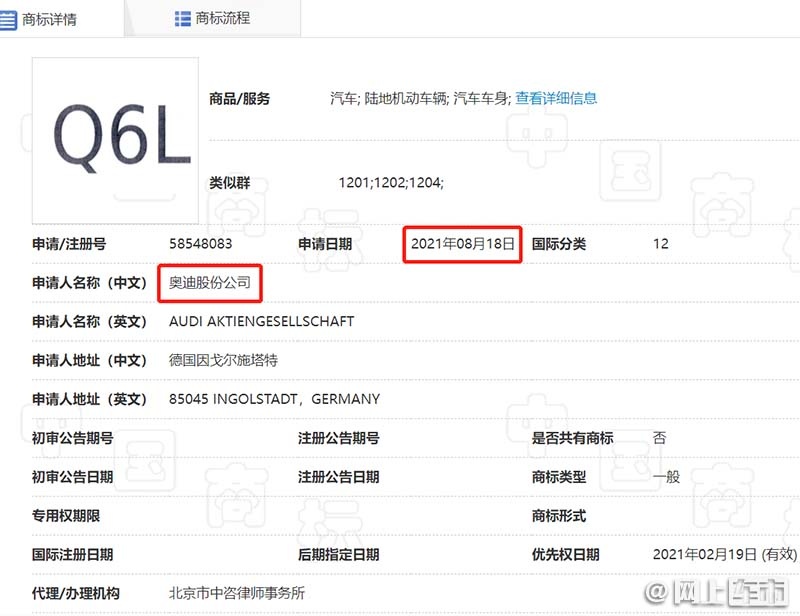Select the application date 2021年08月18日

point(463,244)
